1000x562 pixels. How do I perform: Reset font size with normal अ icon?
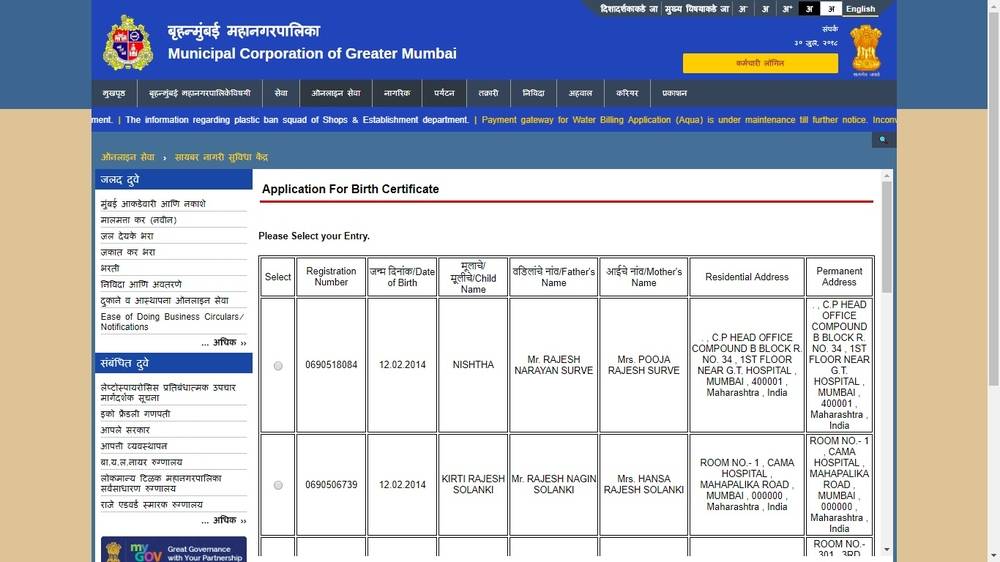(x=765, y=9)
